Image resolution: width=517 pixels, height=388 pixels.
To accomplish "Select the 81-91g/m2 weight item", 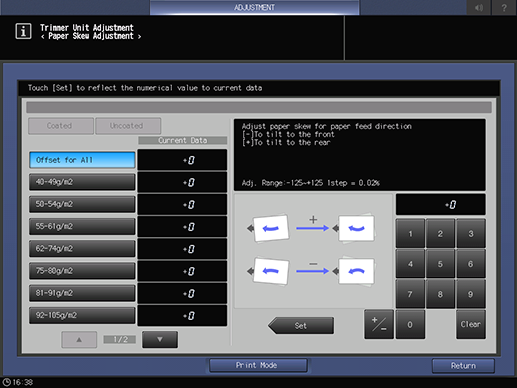I will coord(82,293).
